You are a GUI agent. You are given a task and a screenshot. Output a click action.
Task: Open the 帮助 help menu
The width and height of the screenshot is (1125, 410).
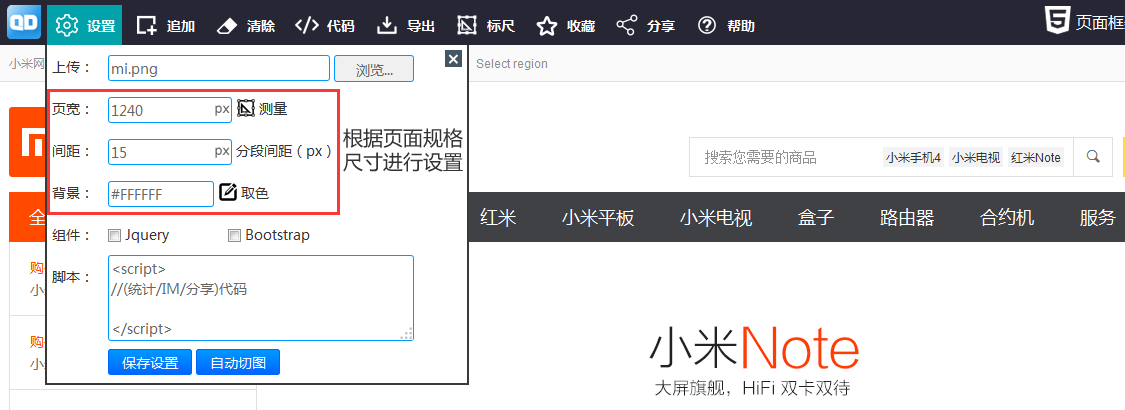(x=726, y=26)
